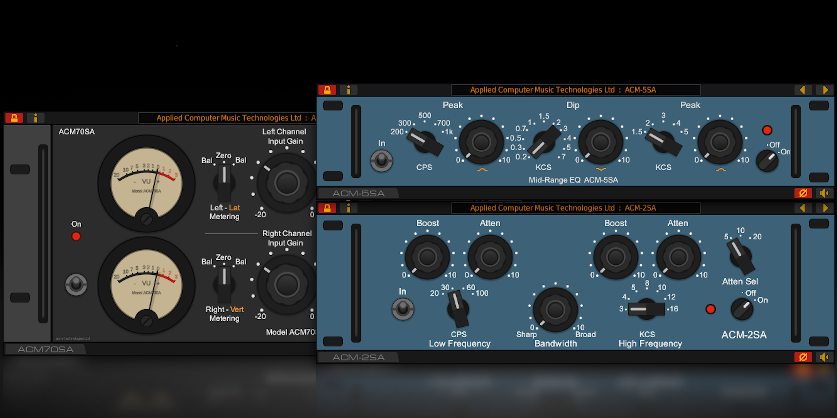Click the lower VU meter on ACM70SA
The height and width of the screenshot is (418, 837).
pyautogui.click(x=146, y=285)
